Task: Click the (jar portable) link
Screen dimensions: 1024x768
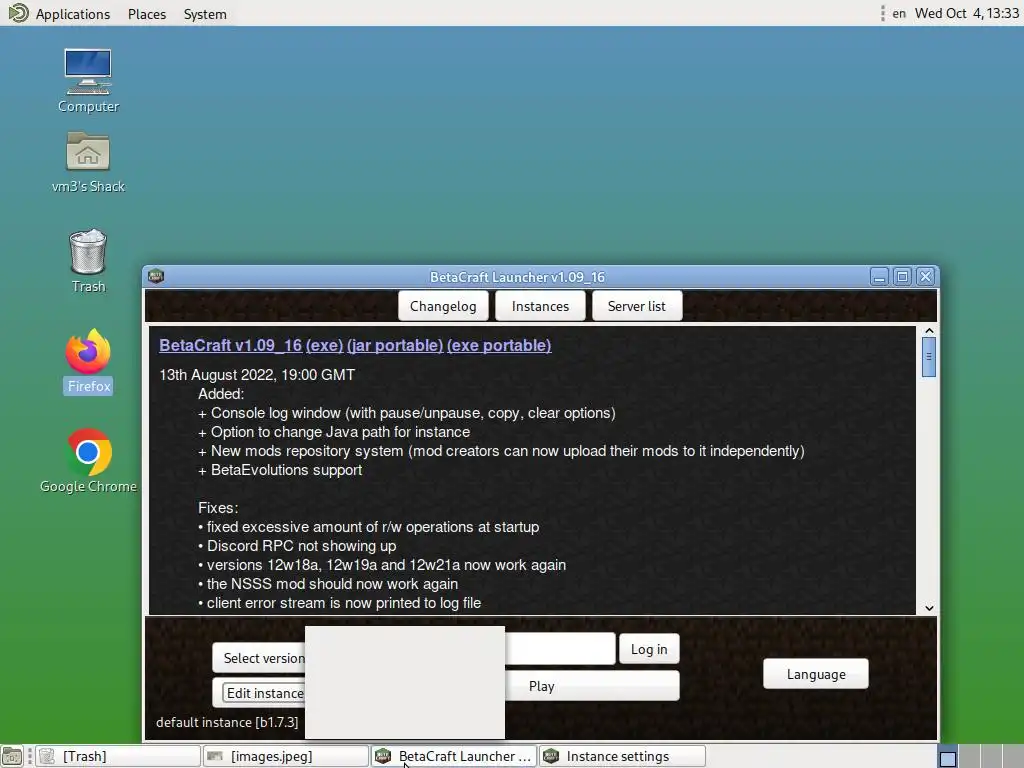Action: click(x=395, y=345)
